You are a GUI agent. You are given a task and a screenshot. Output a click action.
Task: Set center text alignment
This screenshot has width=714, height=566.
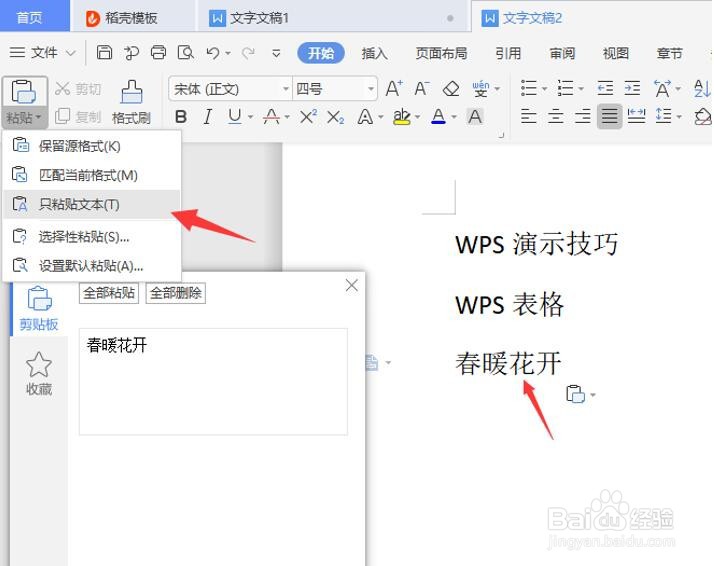tap(556, 117)
